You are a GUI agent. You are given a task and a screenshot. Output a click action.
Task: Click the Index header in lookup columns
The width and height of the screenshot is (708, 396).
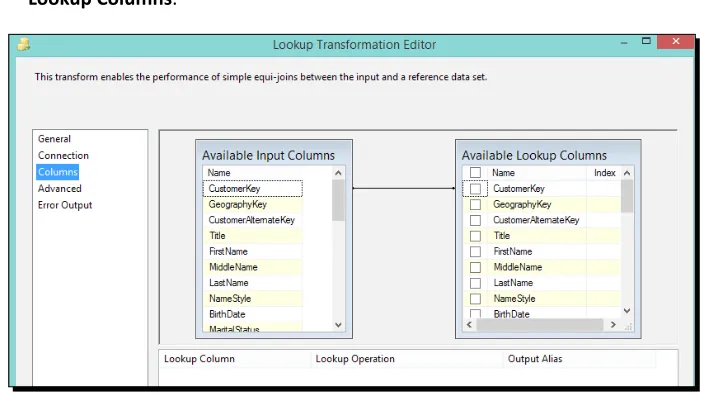coord(605,173)
